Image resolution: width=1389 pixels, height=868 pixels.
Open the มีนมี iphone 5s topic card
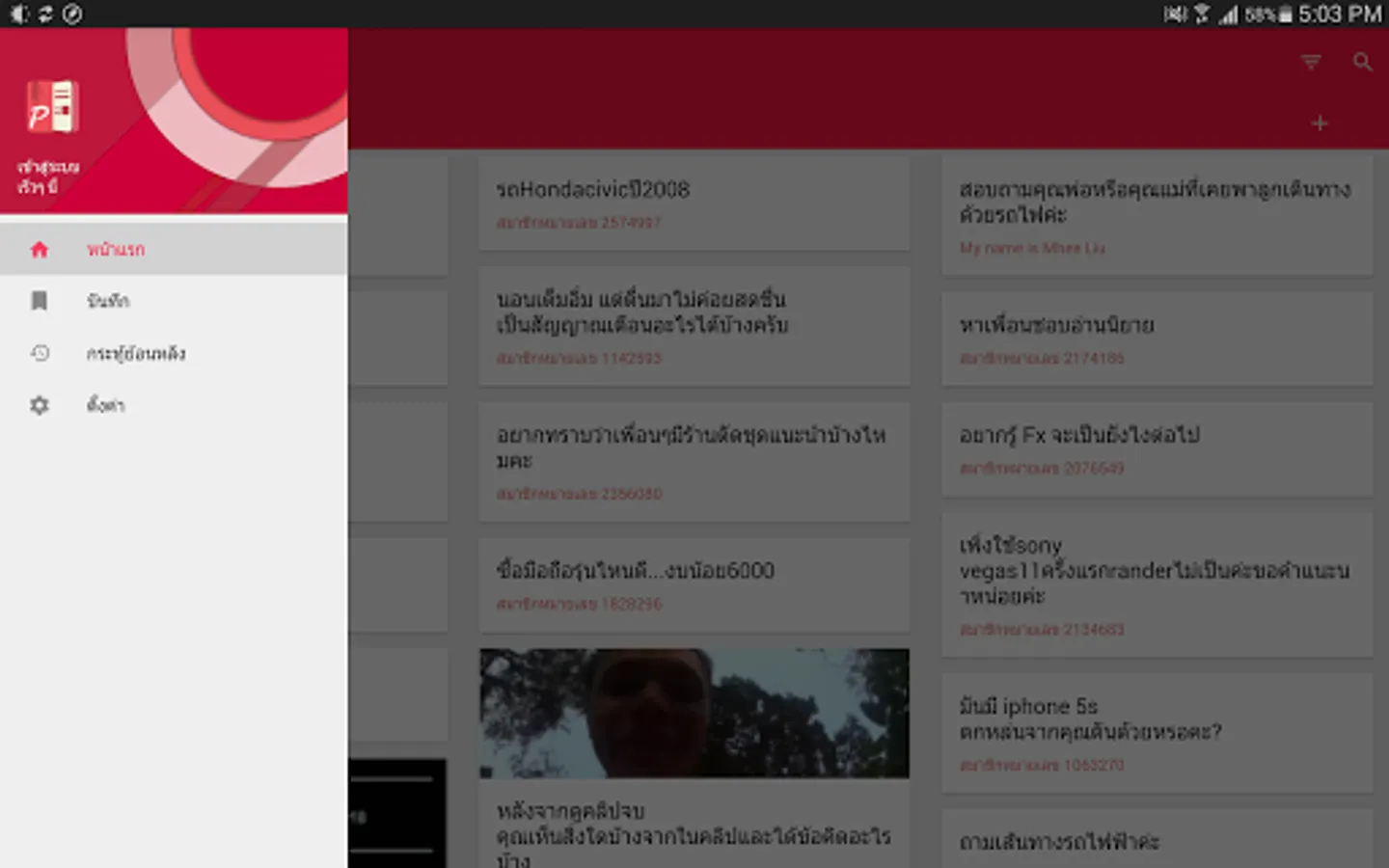tap(1157, 733)
